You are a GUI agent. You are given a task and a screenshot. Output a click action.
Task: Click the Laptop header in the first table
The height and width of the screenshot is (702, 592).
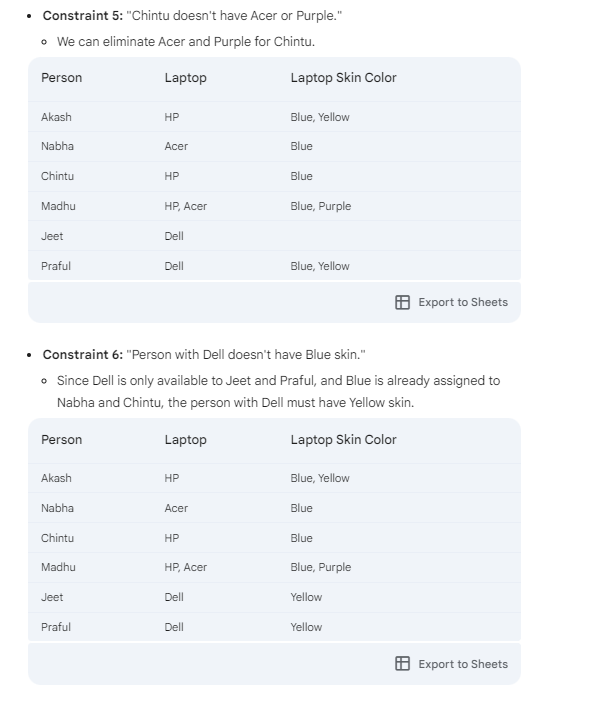pos(185,77)
